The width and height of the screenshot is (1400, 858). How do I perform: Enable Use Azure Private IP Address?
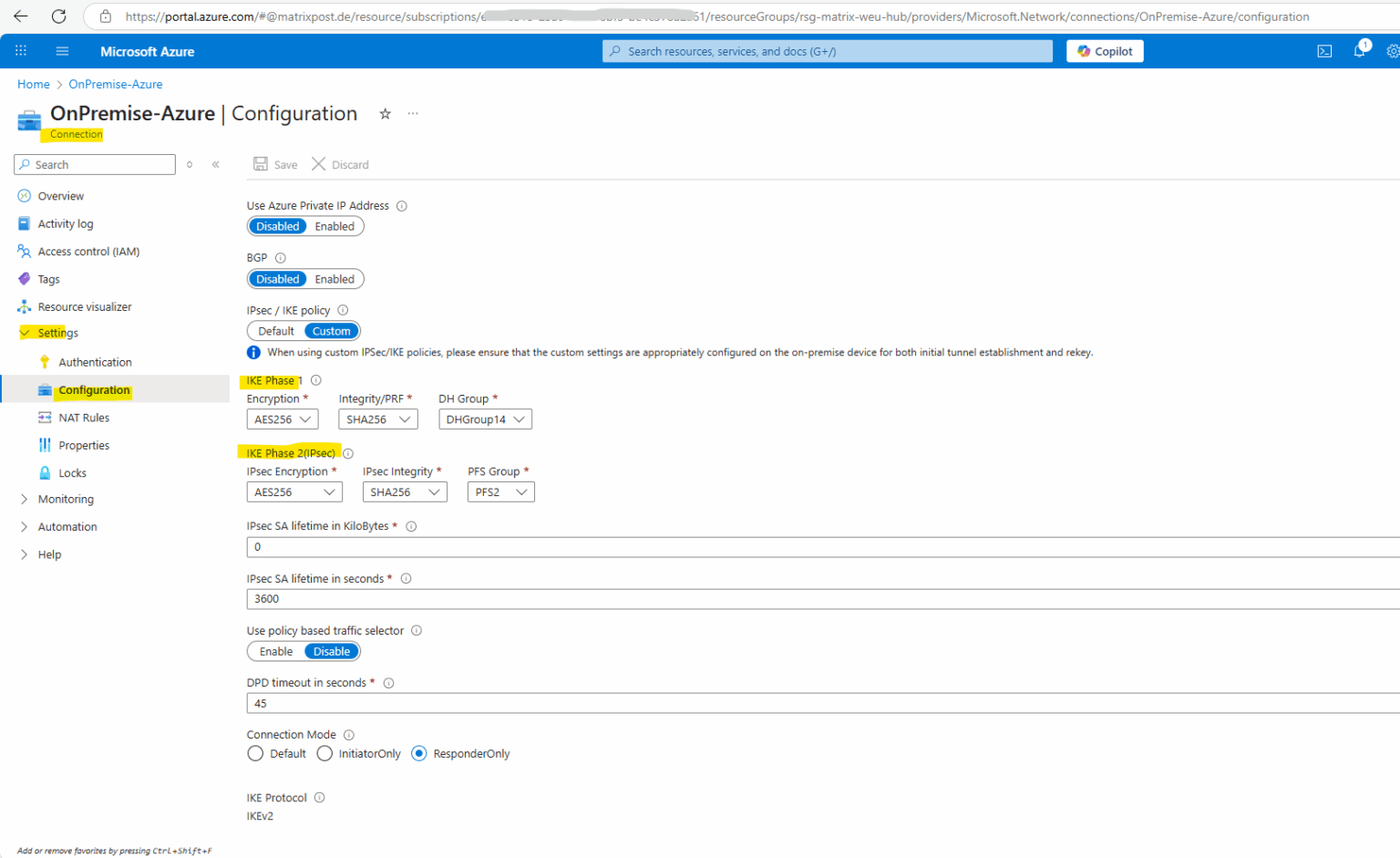point(334,226)
